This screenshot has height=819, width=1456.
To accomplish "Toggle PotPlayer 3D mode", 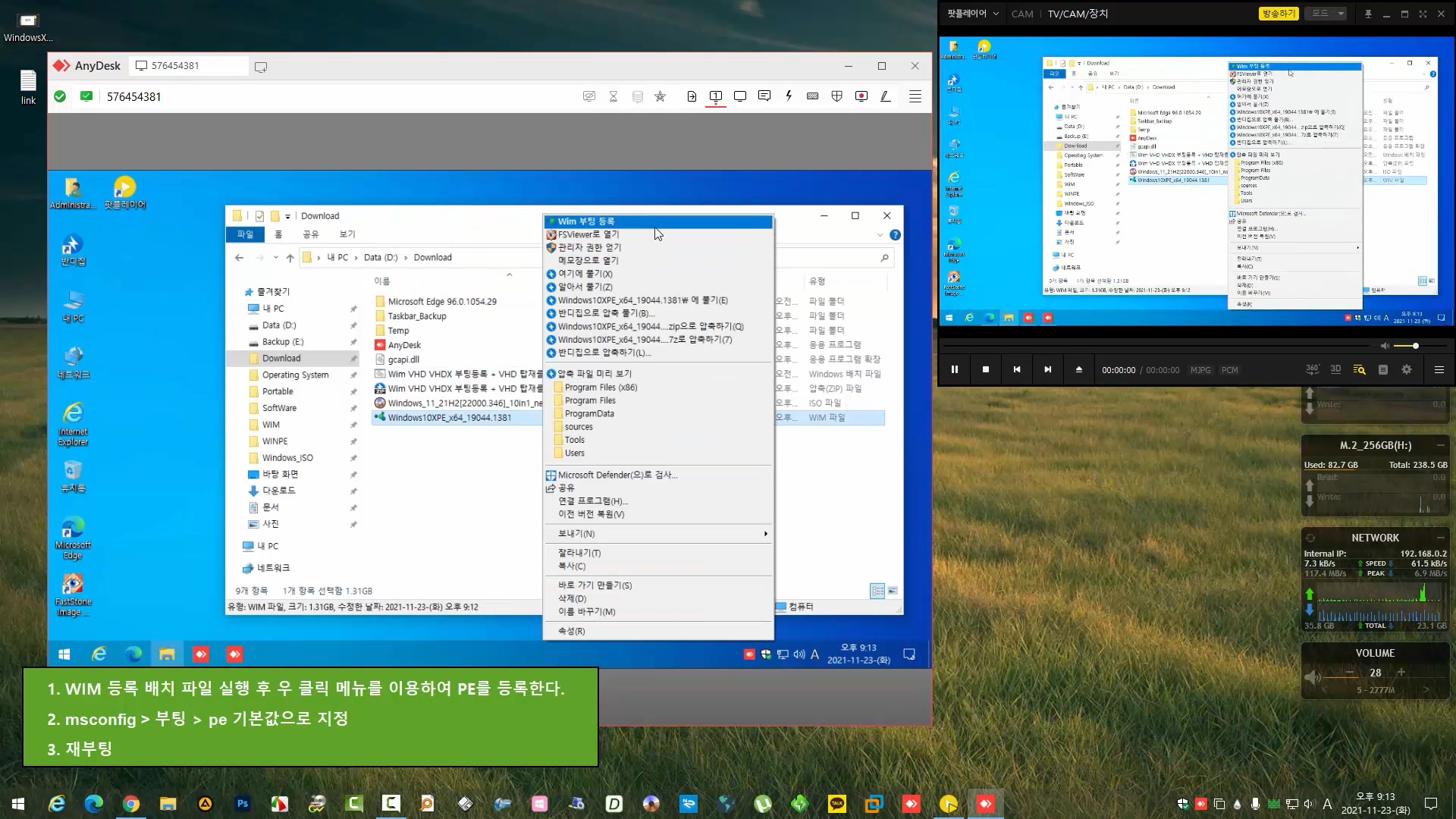I will point(1336,369).
